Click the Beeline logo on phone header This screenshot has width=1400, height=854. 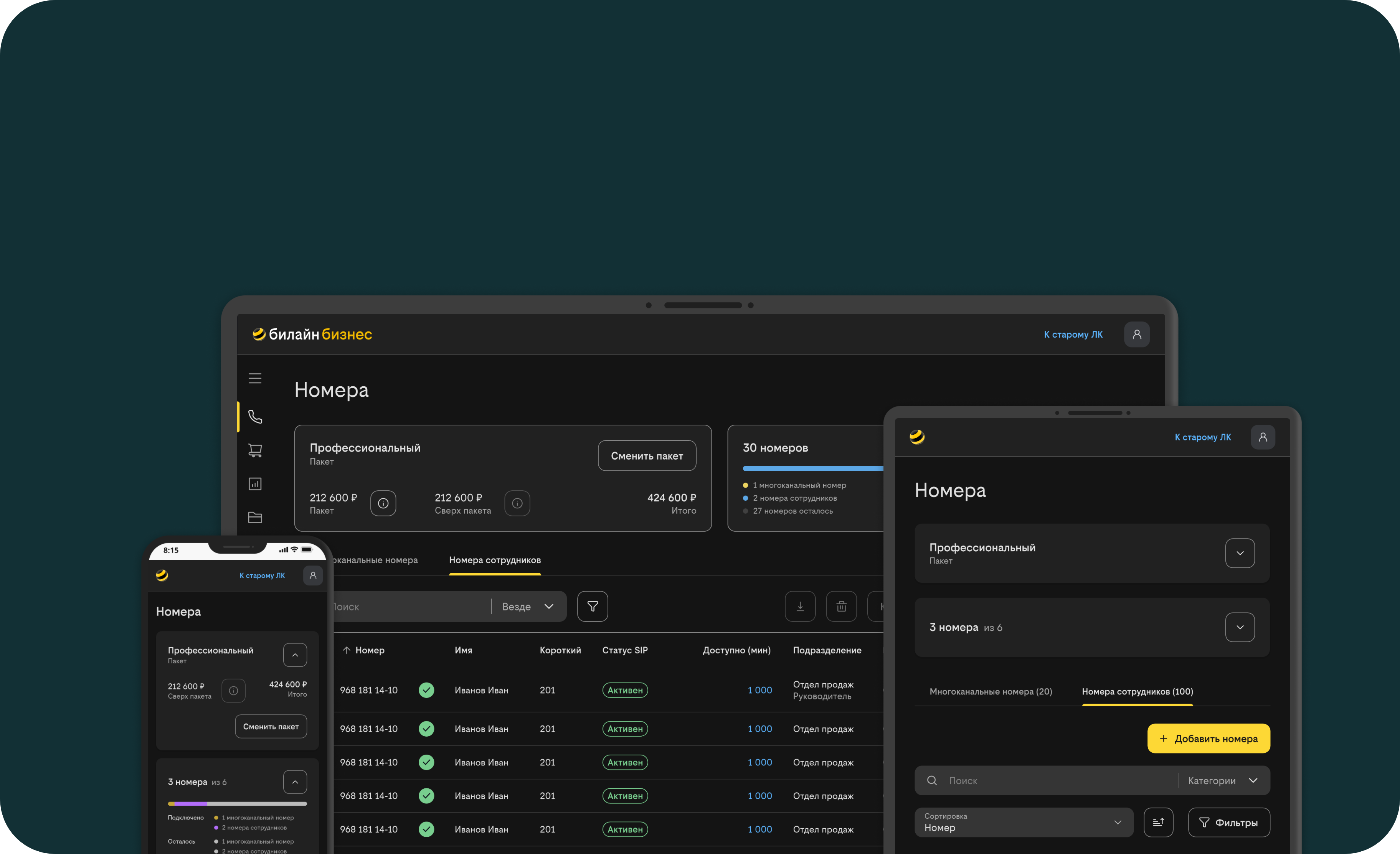pyautogui.click(x=162, y=575)
